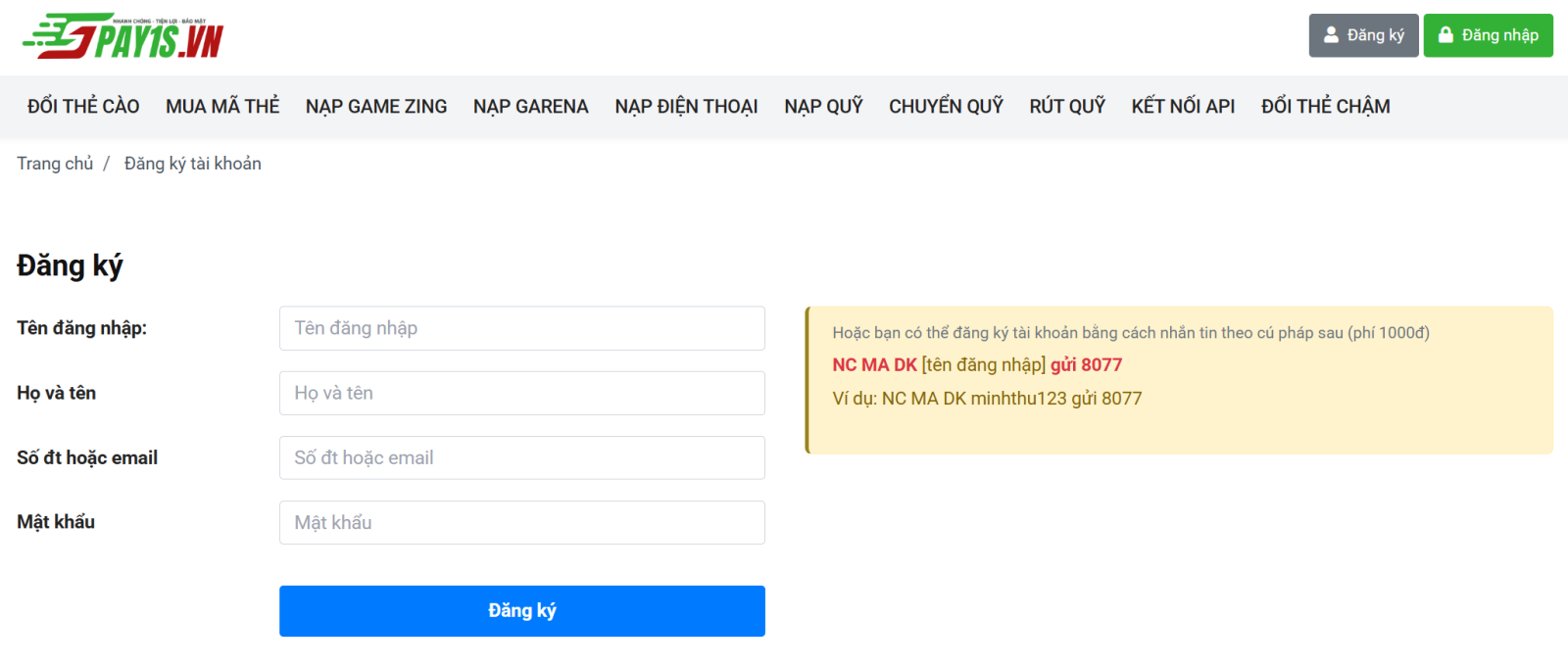Screen dimensions: 1568x668
Task: Select ĐỔI THẺ CHẬM menu item
Action: tap(1325, 107)
